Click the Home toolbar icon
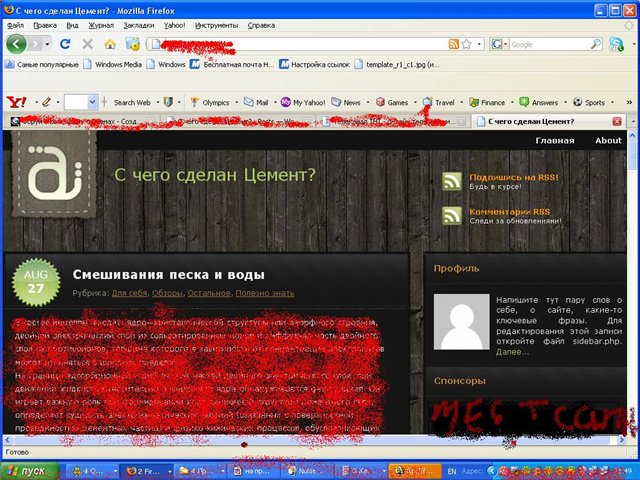The image size is (640, 480). tap(109, 44)
